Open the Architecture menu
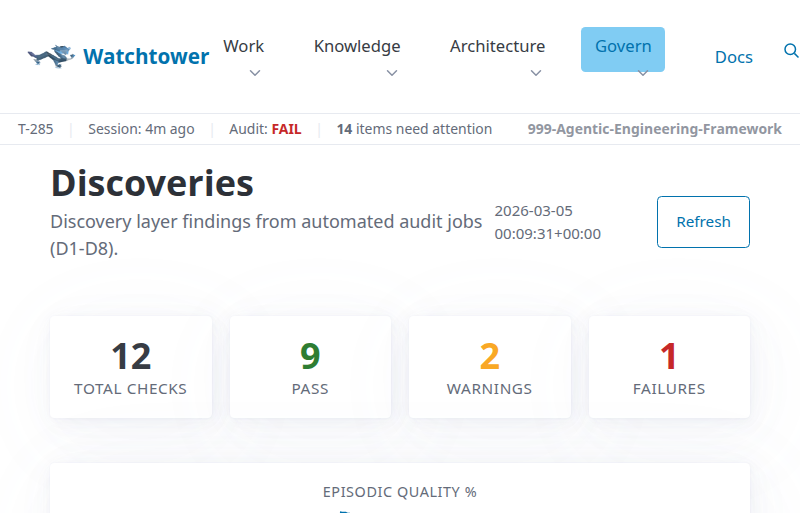800x513 pixels. (x=497, y=46)
